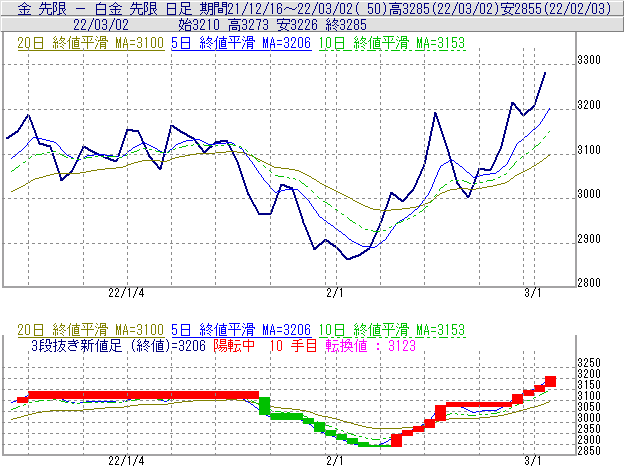Click the '3100' axis label on upper chart
This screenshot has height=475, width=624.
pyautogui.click(x=589, y=150)
